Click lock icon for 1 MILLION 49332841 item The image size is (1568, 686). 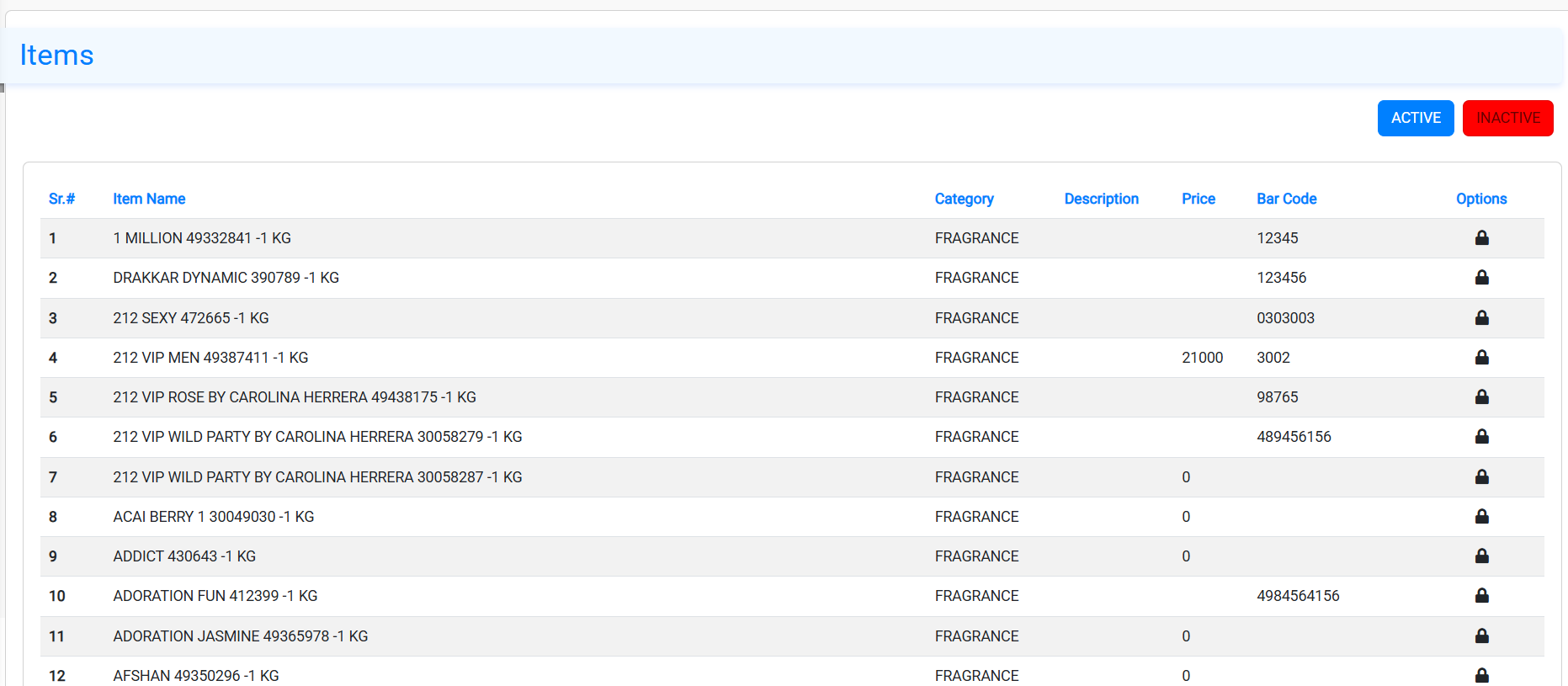pos(1481,238)
